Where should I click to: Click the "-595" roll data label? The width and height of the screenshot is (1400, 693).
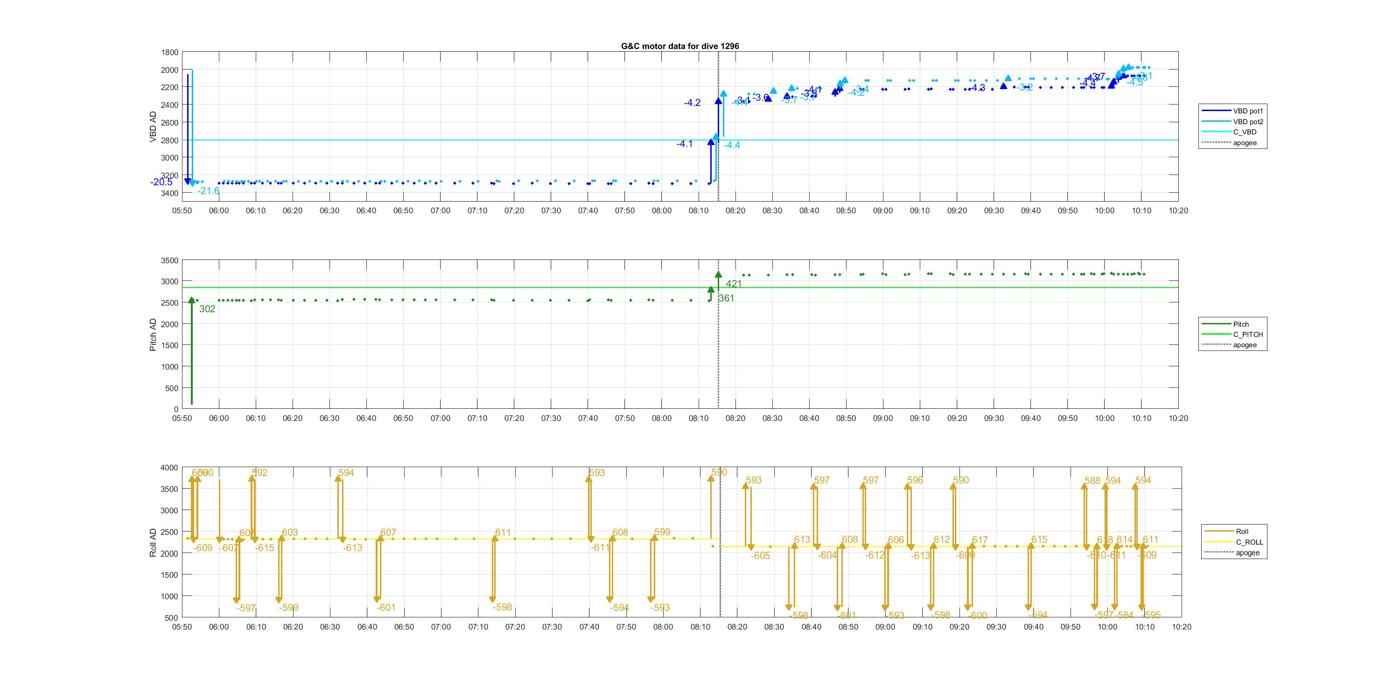[1151, 615]
